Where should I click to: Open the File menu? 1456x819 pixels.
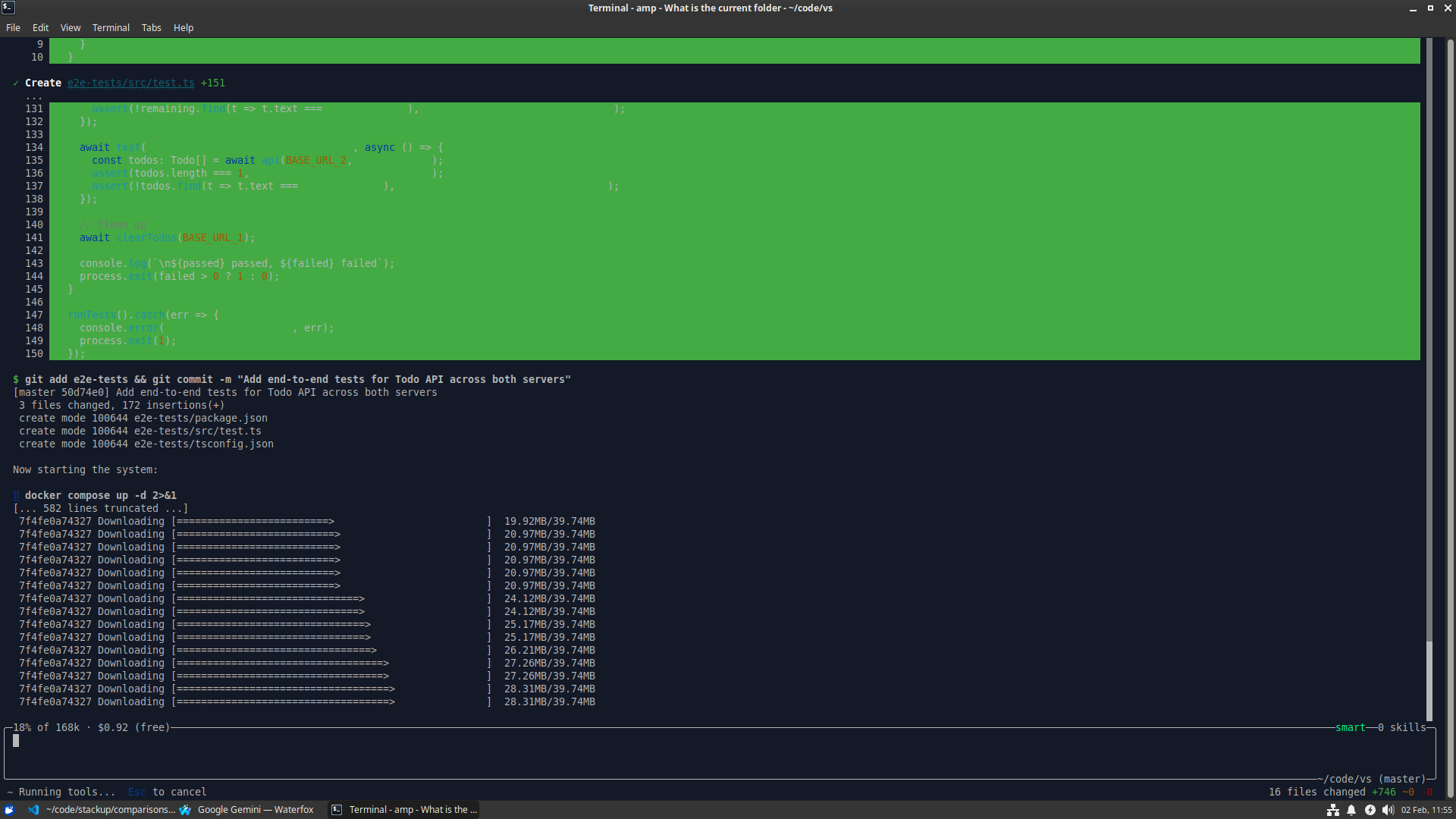click(x=12, y=27)
